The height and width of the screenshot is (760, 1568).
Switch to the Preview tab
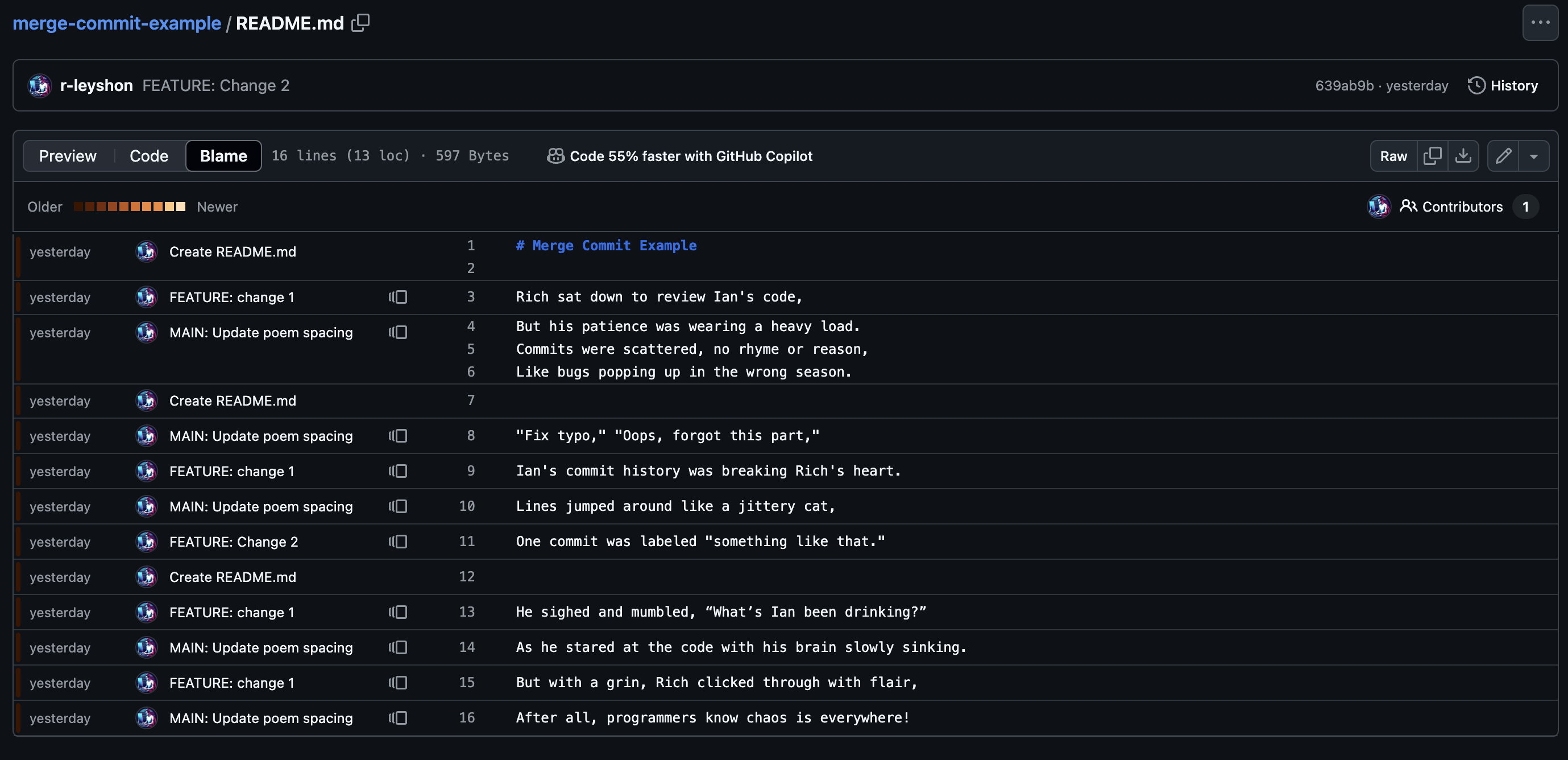[68, 156]
